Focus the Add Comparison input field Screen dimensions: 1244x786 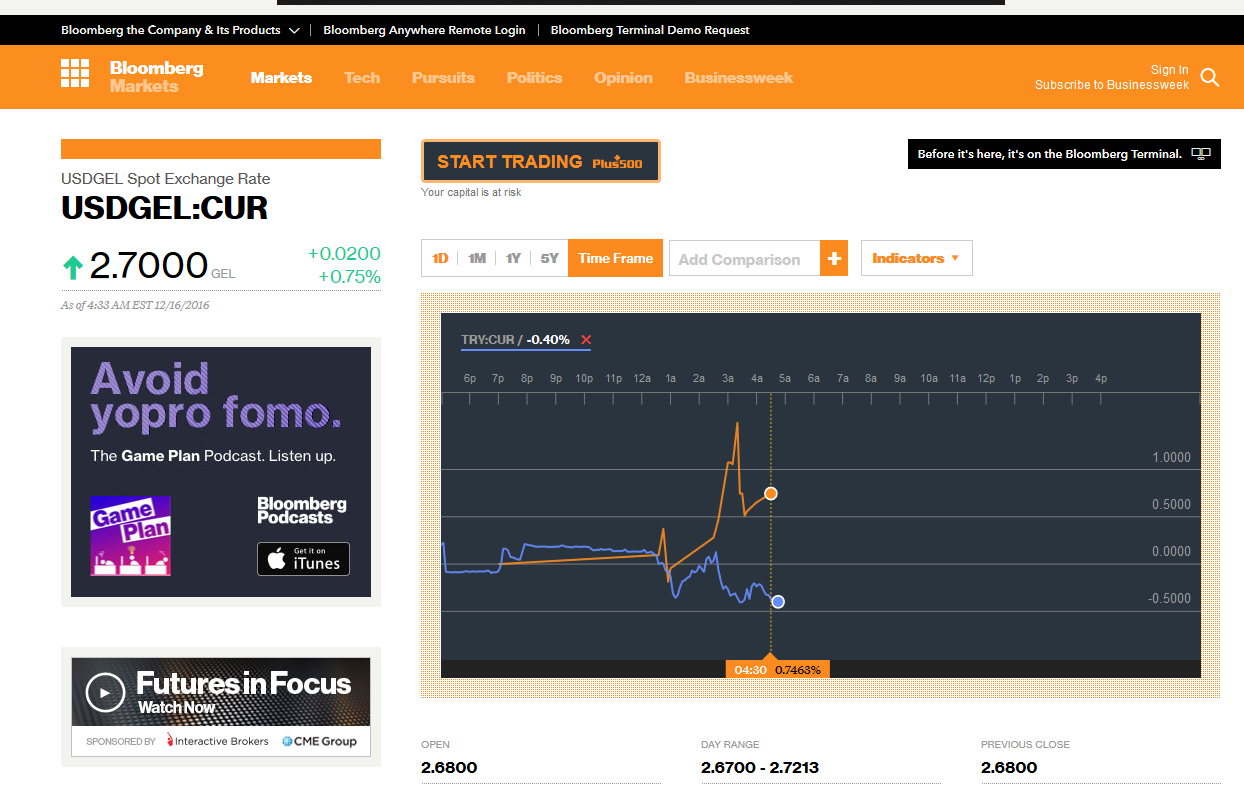coord(744,259)
